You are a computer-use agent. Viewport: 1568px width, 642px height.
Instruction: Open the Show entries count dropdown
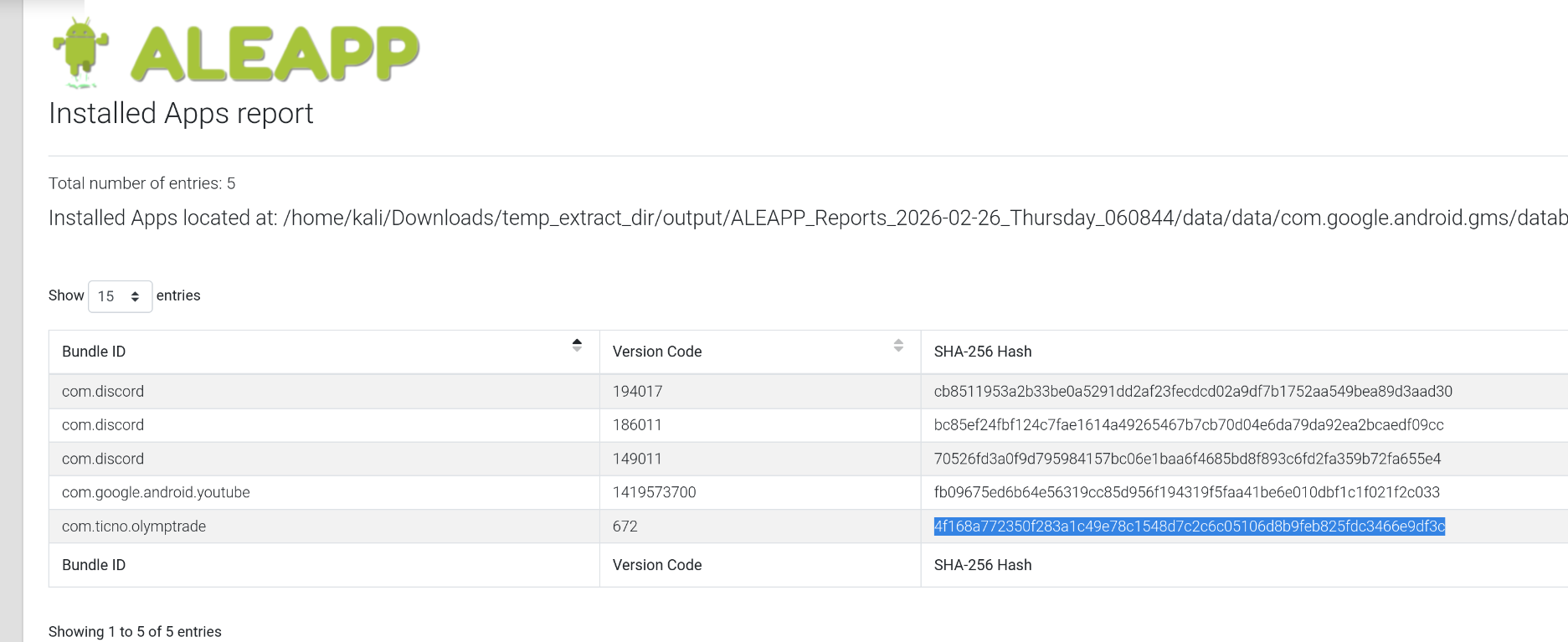click(120, 296)
